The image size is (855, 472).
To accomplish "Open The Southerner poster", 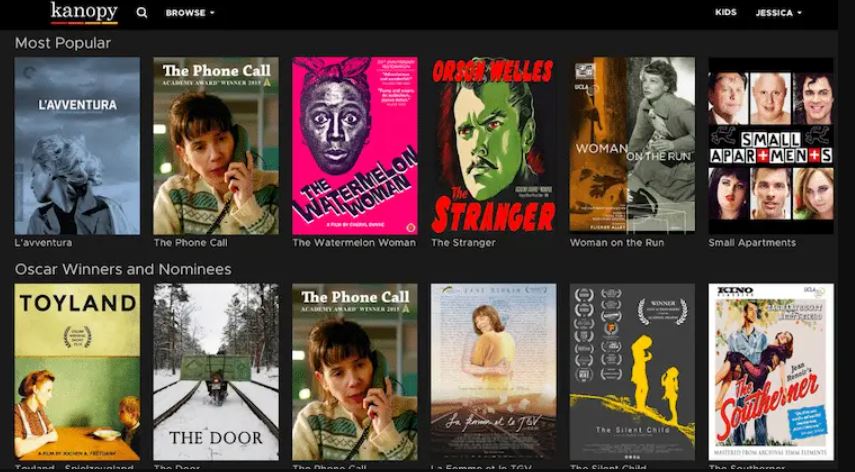I will (x=771, y=372).
